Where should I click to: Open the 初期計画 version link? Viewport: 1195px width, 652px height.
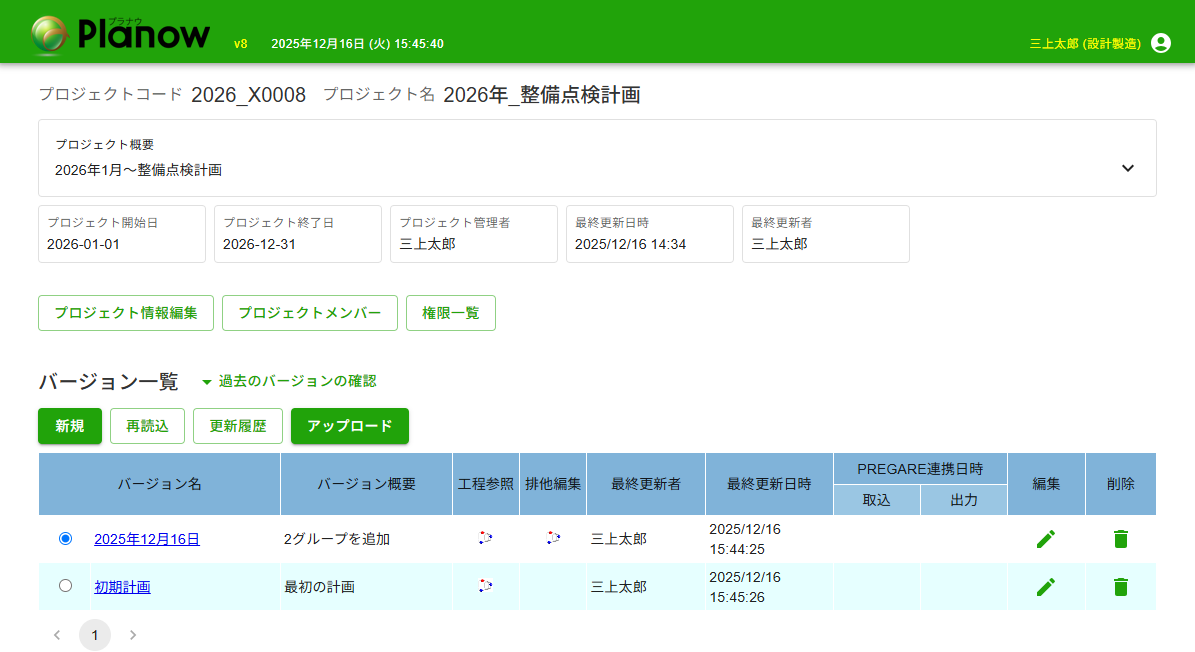click(x=122, y=587)
